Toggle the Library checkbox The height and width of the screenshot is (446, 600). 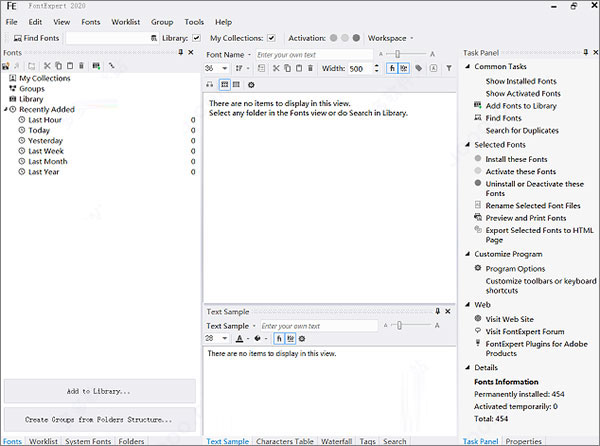coord(196,38)
